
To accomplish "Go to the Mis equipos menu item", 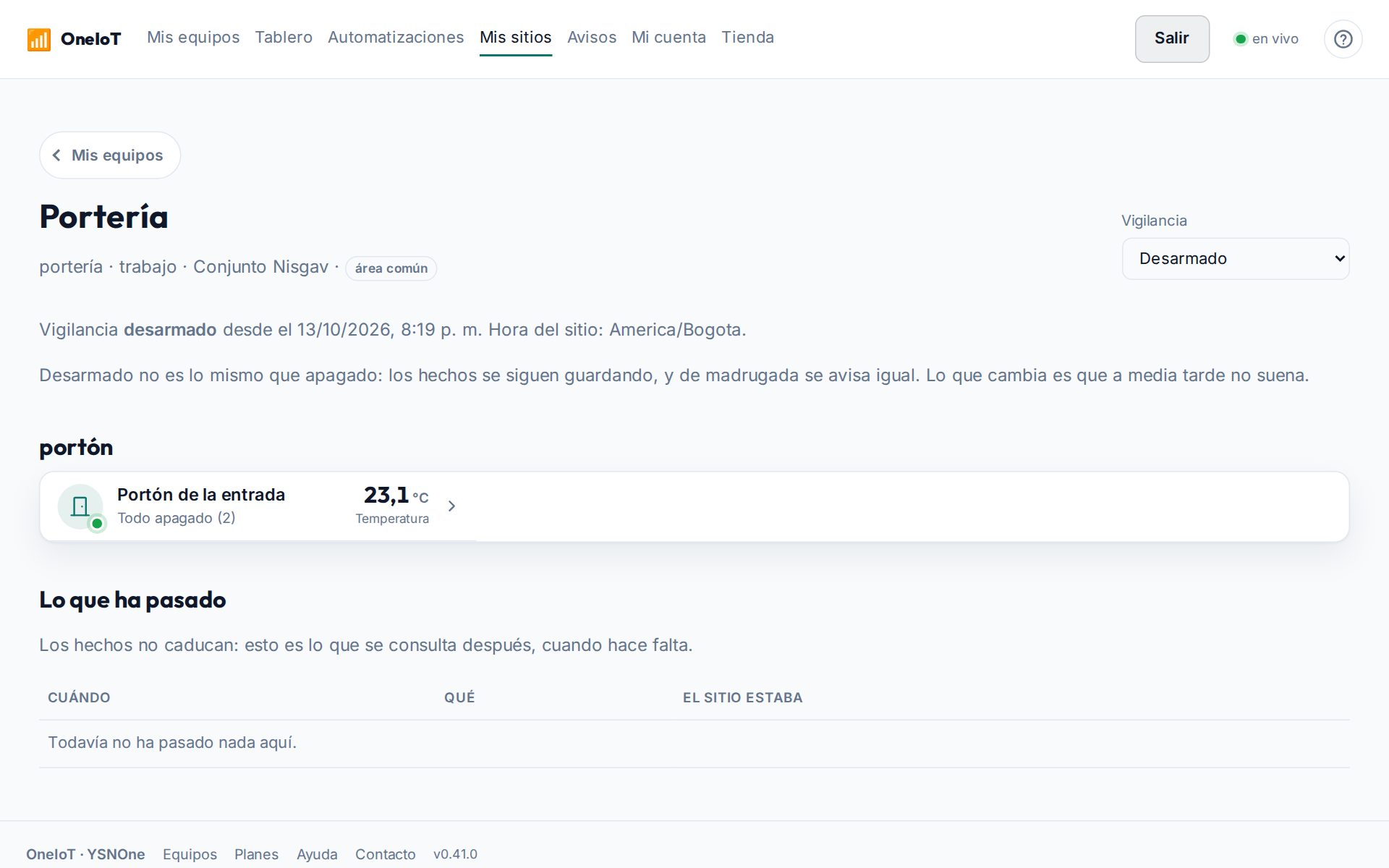I will pos(193,38).
